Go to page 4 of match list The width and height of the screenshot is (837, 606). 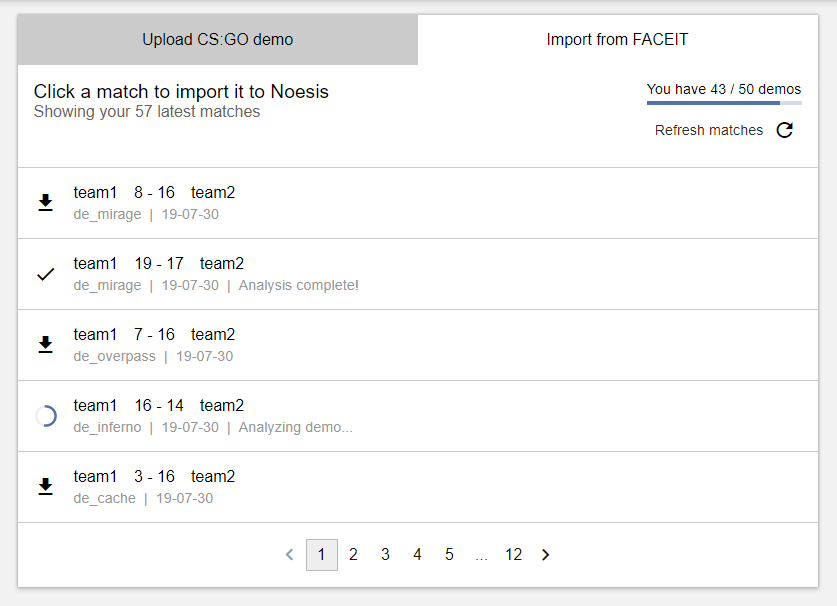(417, 554)
